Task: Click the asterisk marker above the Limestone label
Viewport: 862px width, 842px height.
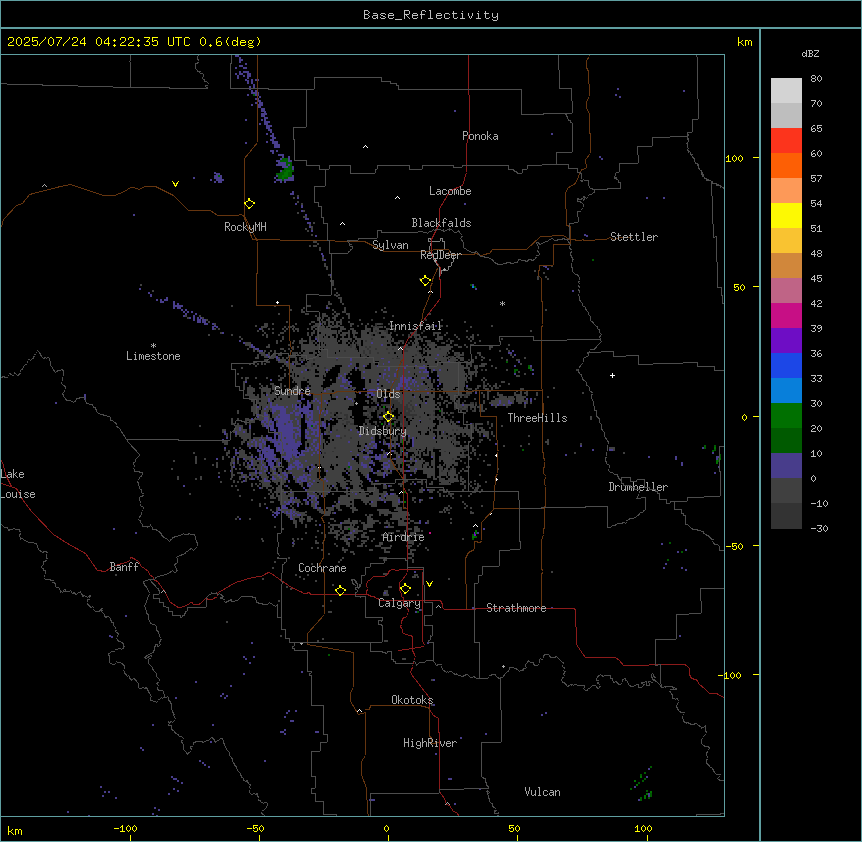Action: (x=153, y=345)
